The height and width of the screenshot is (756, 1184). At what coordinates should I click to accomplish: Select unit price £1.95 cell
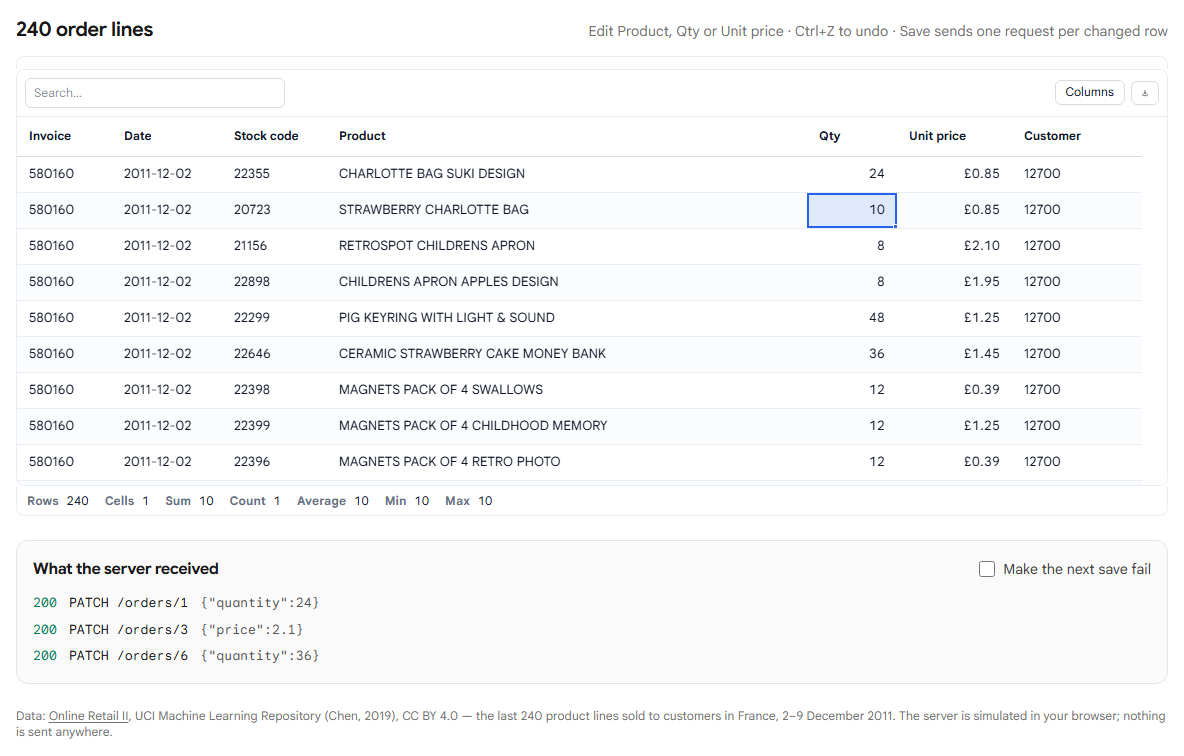point(954,282)
